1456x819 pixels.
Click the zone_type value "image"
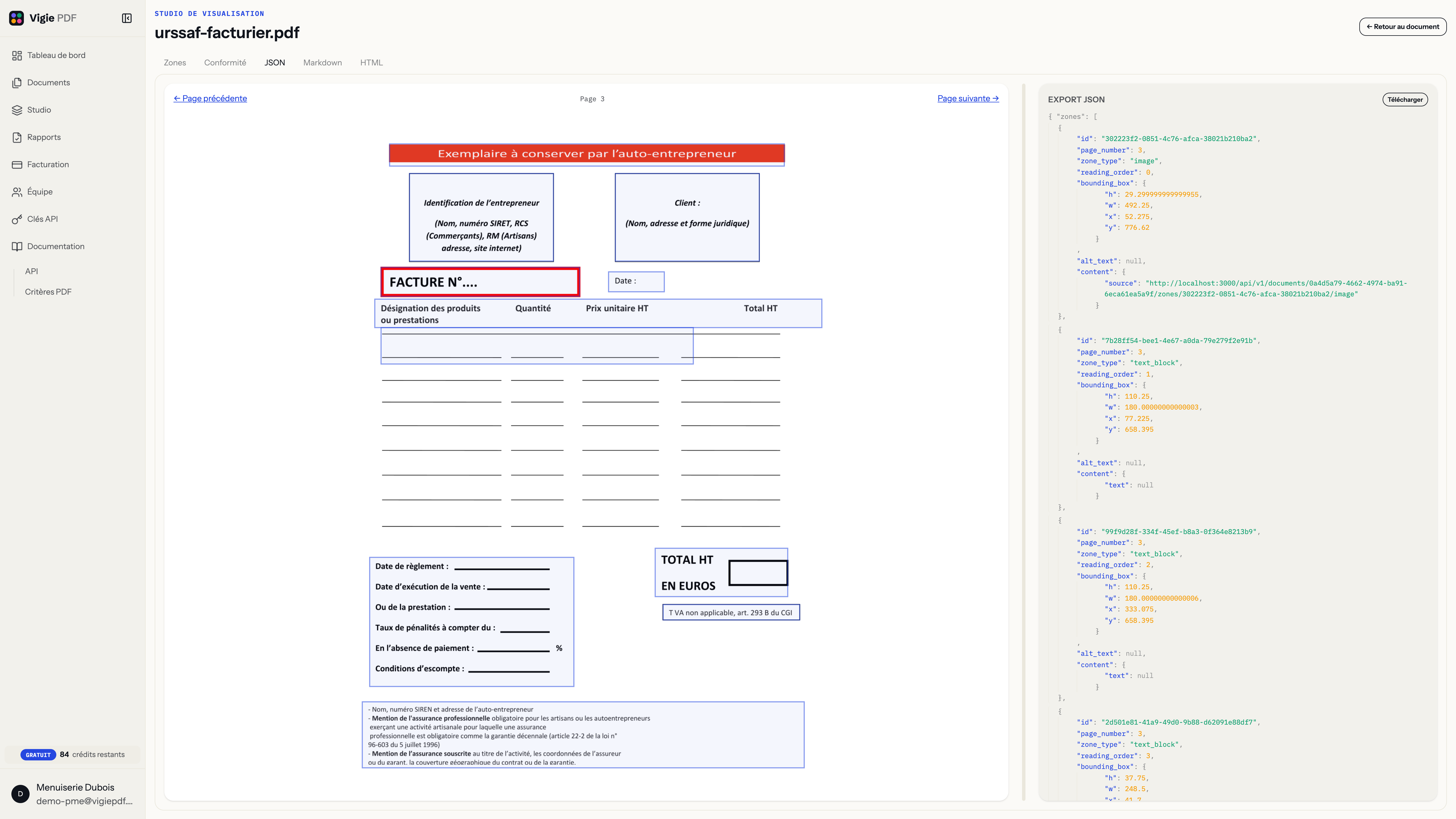(x=1145, y=161)
